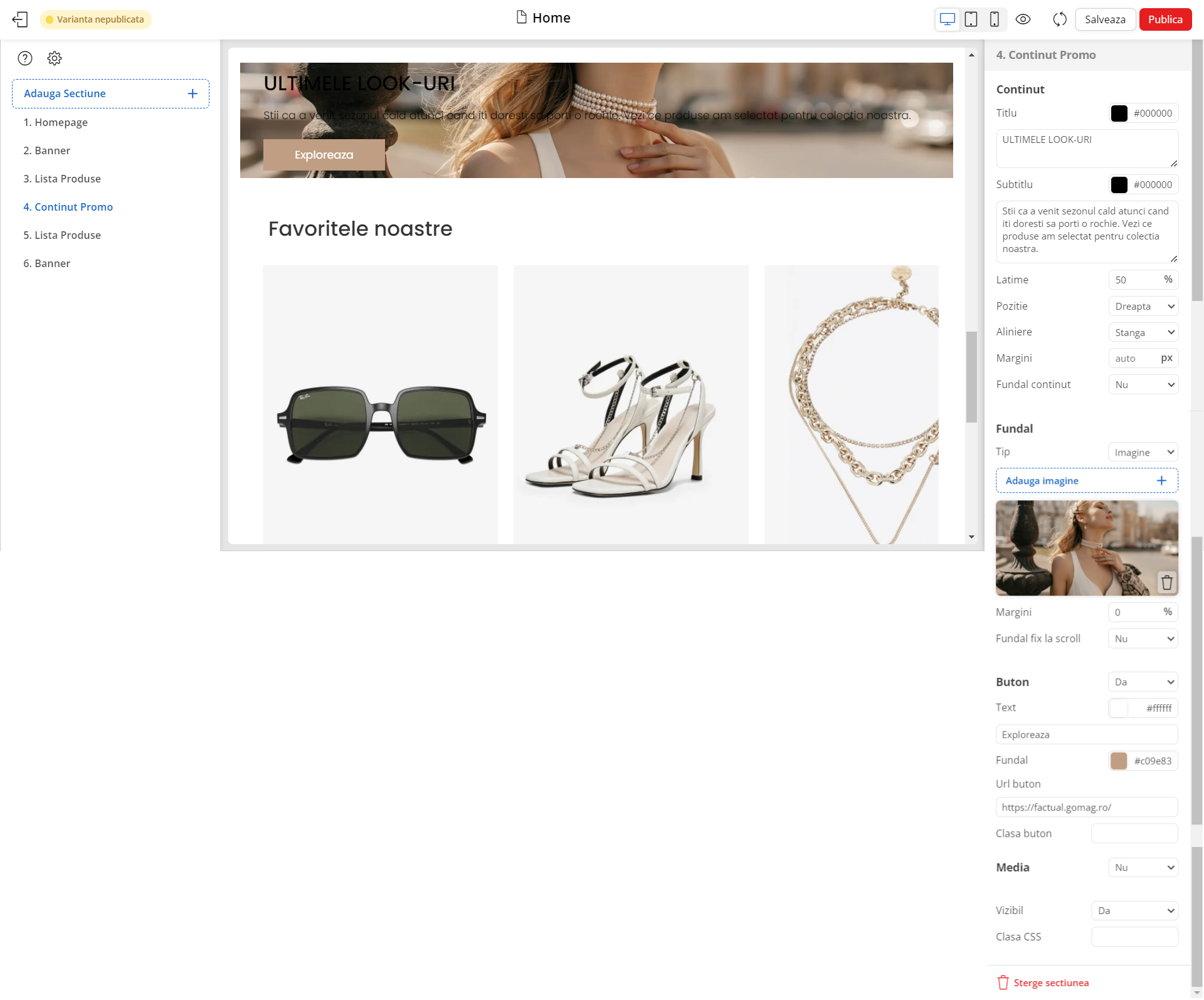
Task: Click the exit editor icon
Action: [x=20, y=19]
